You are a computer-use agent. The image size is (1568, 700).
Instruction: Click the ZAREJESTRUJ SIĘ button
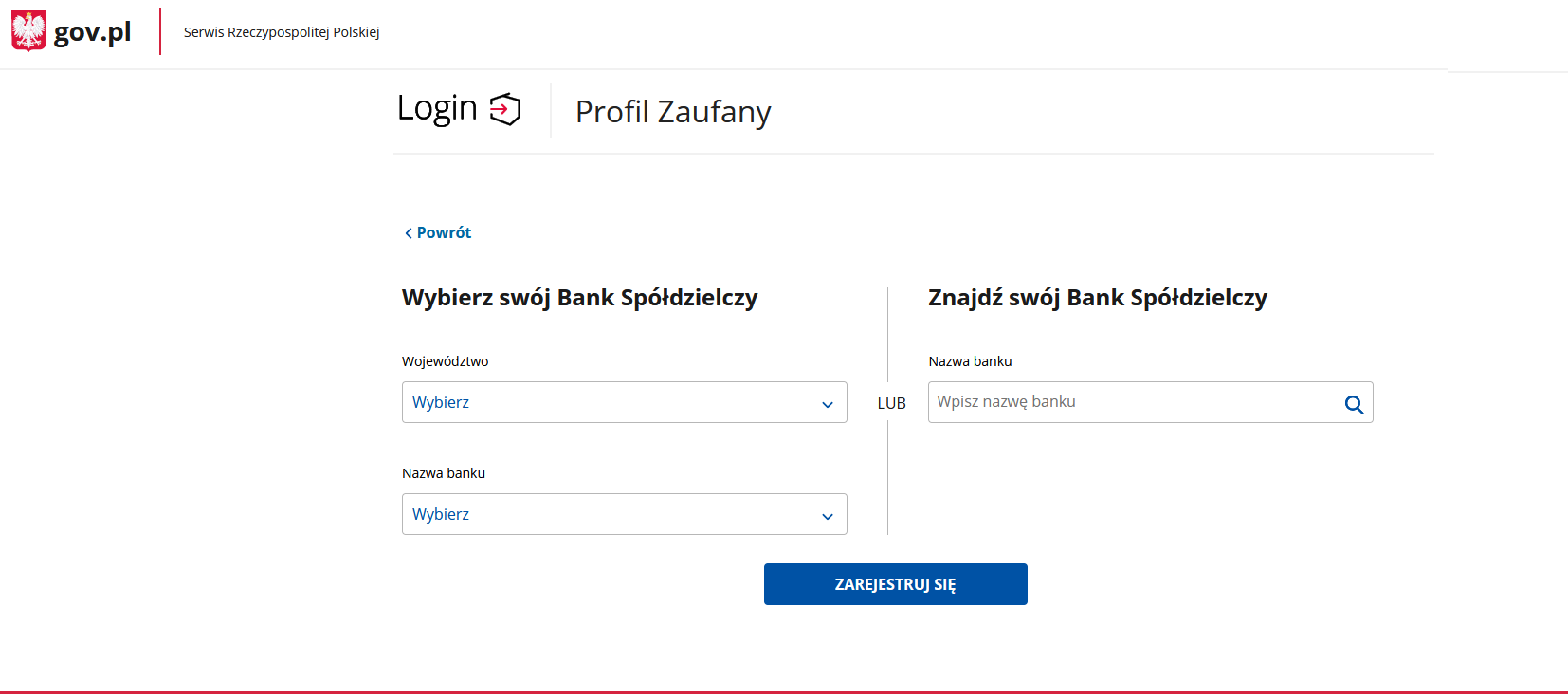[896, 584]
